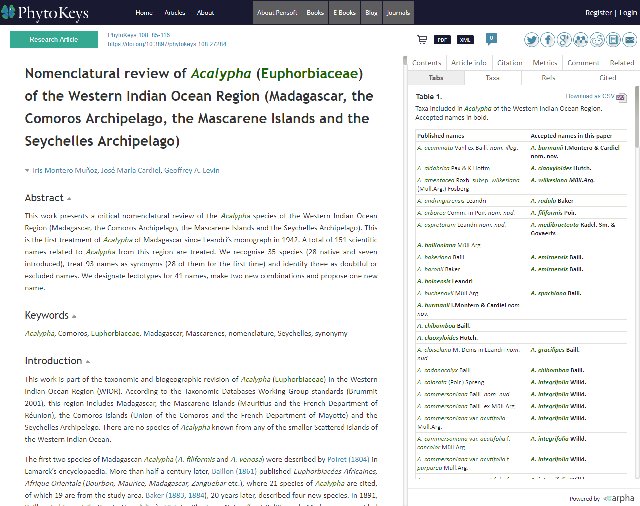
Task: Share the article on Facebook
Action: tap(548, 40)
